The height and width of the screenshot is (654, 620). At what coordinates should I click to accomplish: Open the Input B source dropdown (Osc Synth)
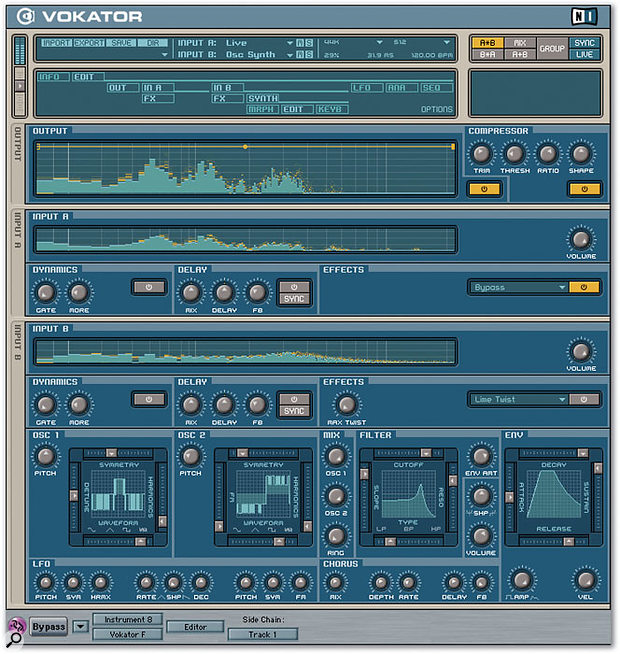point(290,55)
